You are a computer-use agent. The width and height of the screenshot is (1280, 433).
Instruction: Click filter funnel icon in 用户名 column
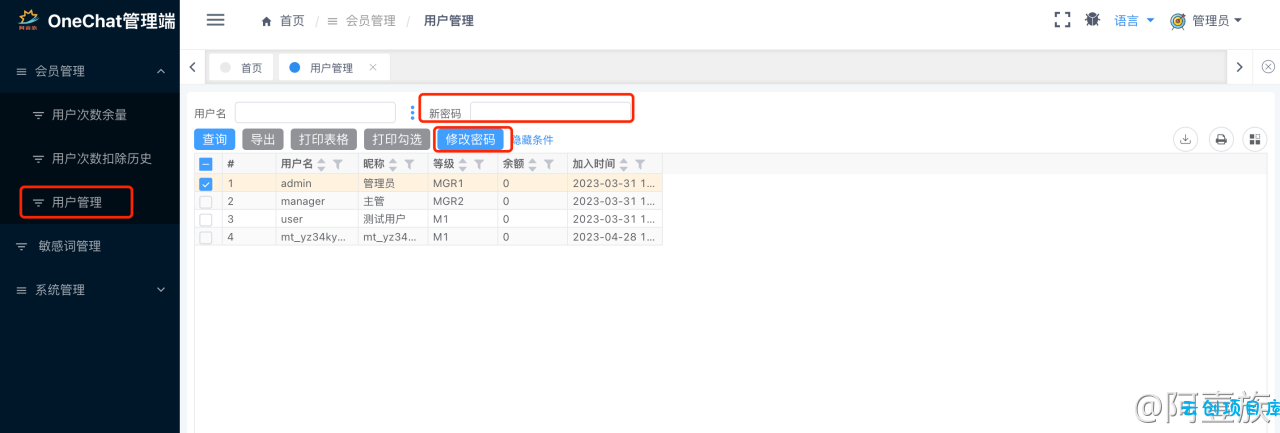(338, 164)
